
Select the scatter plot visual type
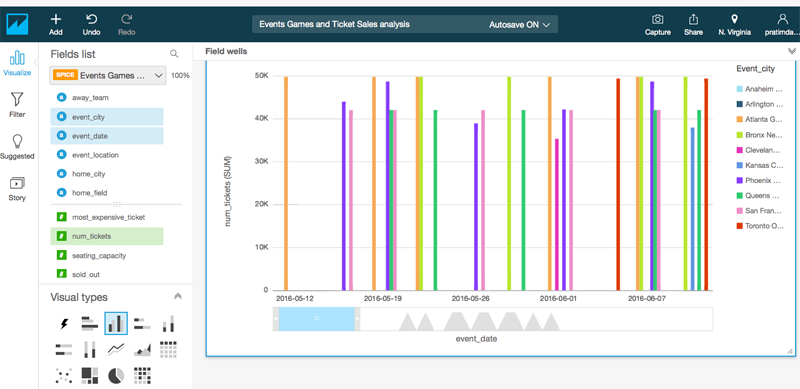[64, 376]
